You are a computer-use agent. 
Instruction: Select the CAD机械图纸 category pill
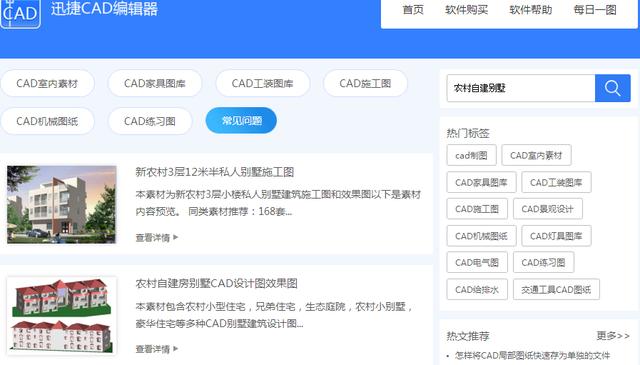[x=47, y=121]
